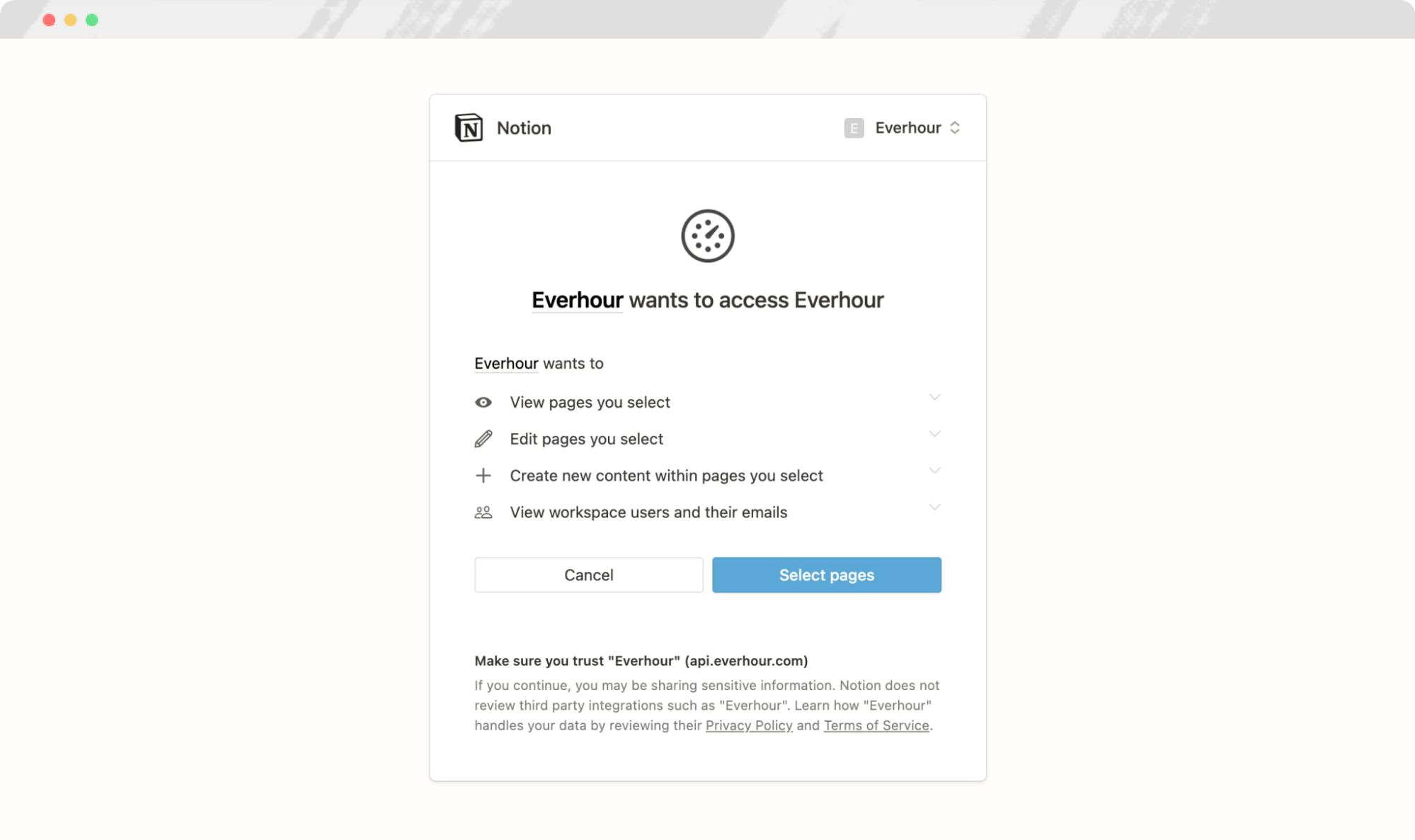
Task: Click the Everhour clock dashboard icon
Action: [707, 236]
